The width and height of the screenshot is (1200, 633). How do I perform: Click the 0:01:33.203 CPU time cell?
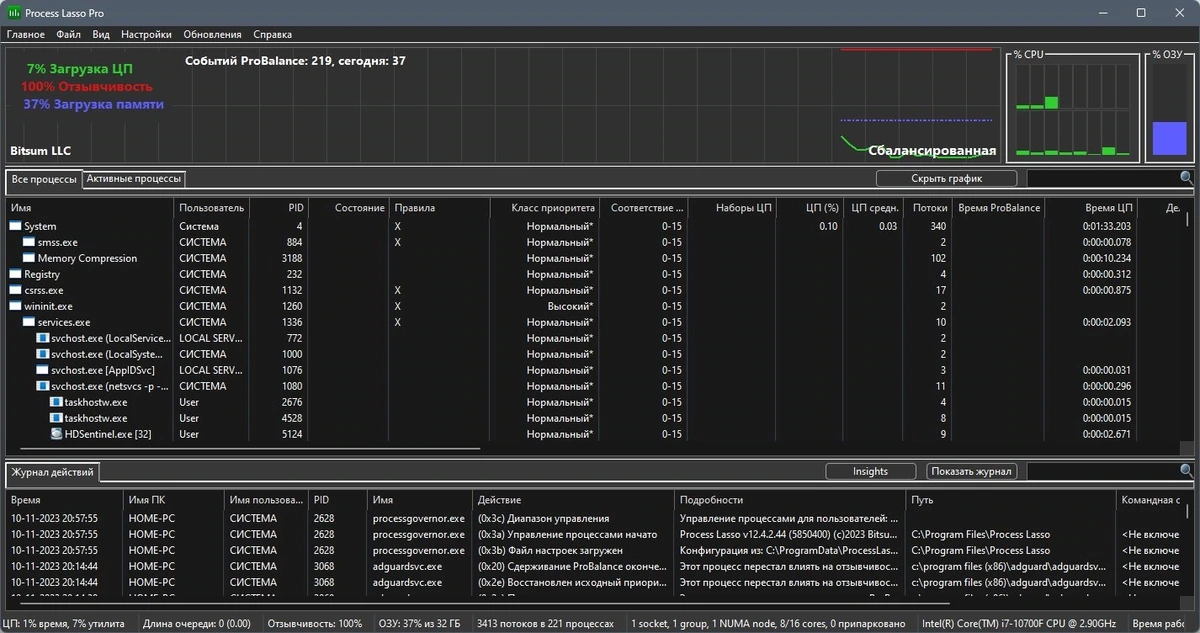pyautogui.click(x=1107, y=226)
